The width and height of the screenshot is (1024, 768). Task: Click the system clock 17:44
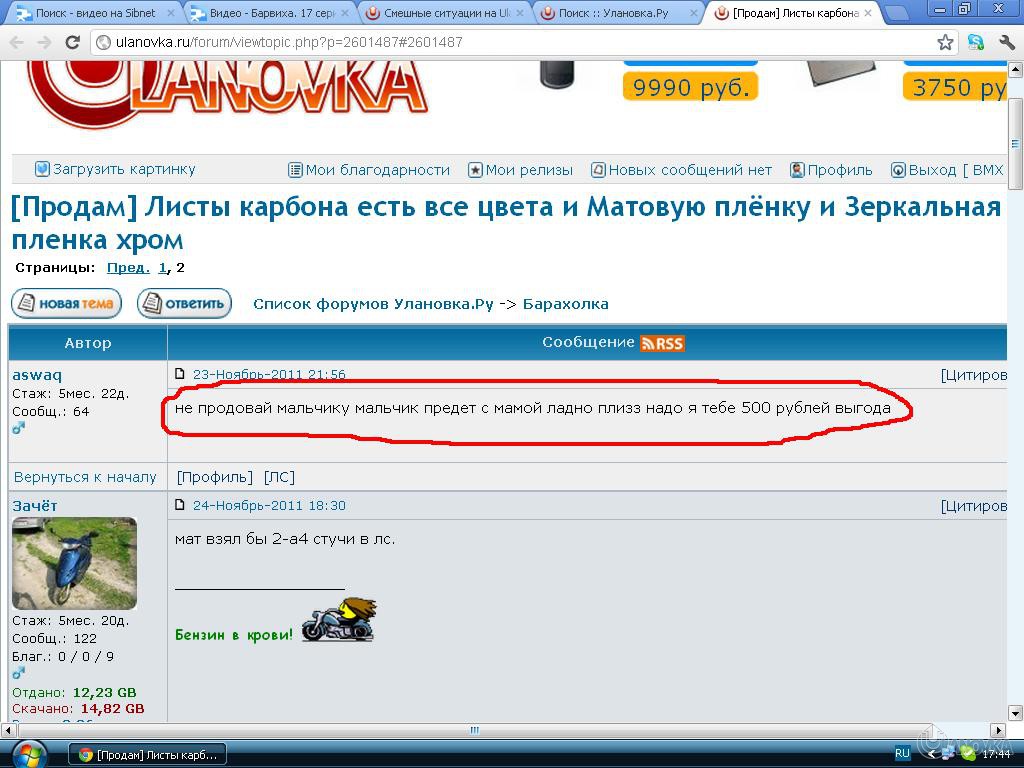996,754
